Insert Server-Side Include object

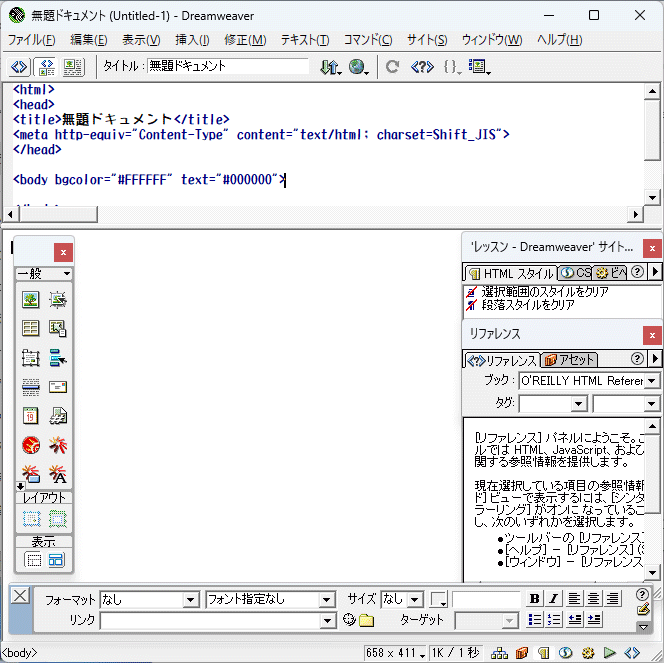coord(58,416)
